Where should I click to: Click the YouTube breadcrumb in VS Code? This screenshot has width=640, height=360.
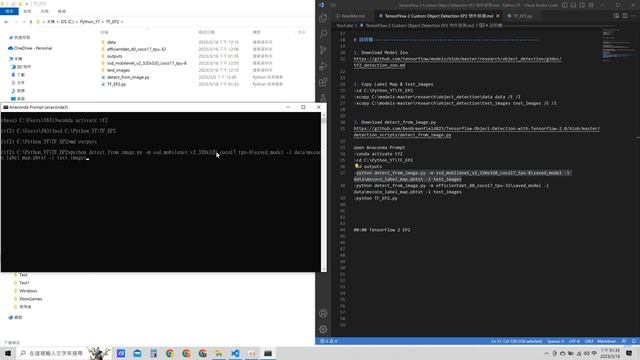tap(344, 25)
